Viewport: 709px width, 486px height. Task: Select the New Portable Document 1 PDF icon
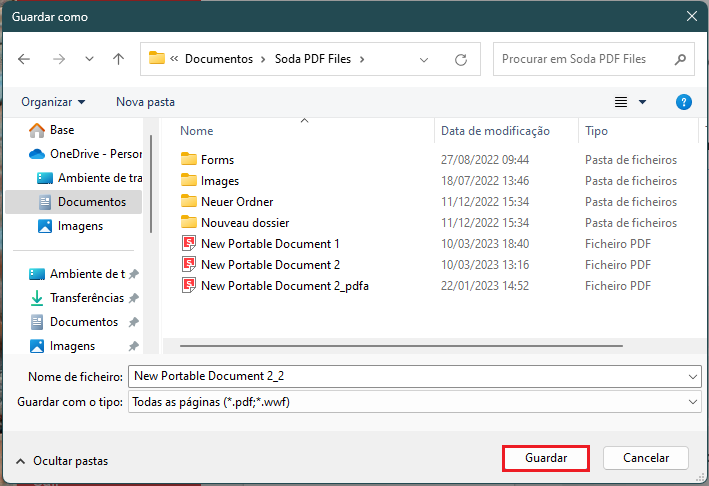click(x=189, y=244)
